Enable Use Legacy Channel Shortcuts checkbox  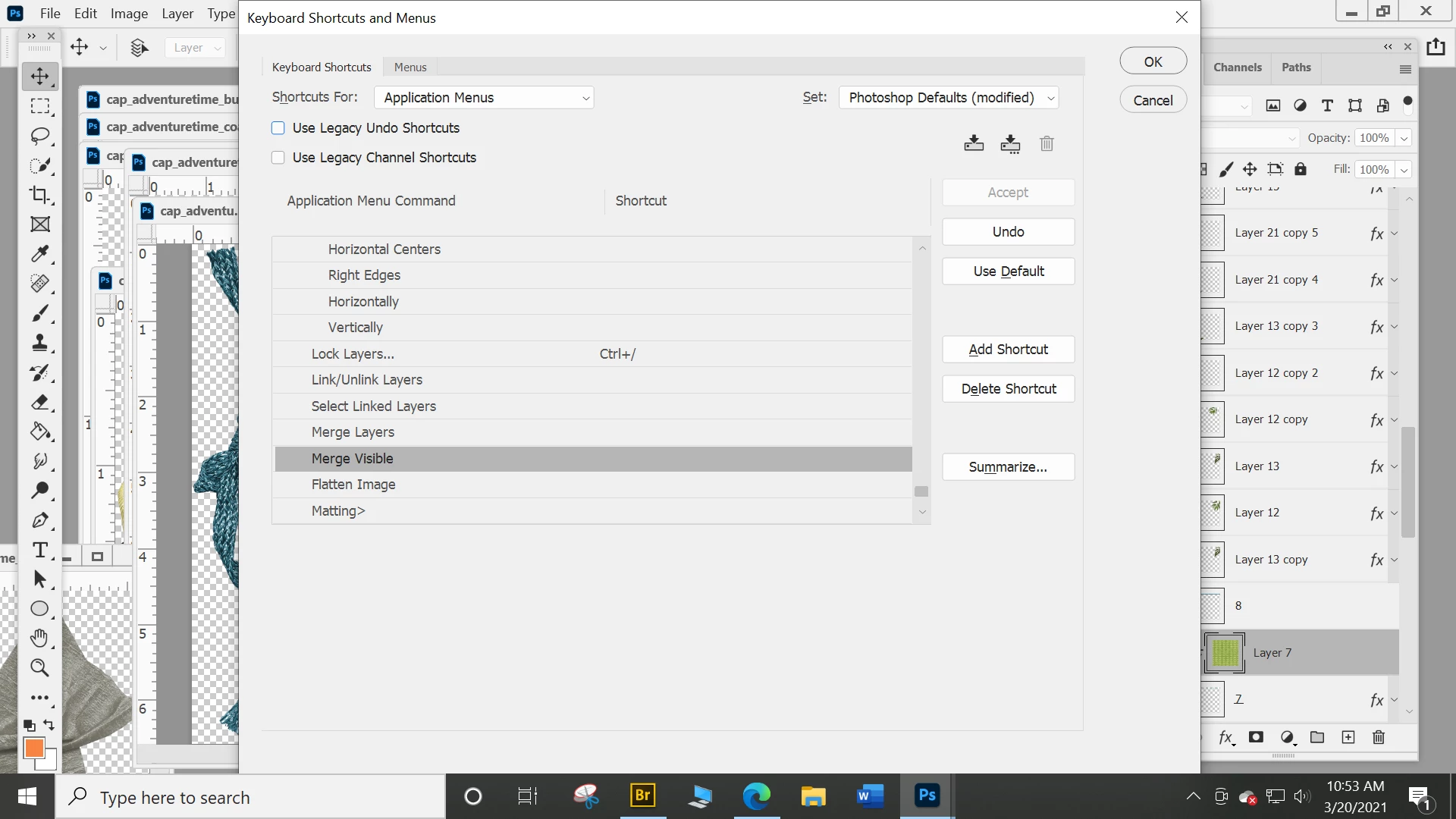point(278,158)
